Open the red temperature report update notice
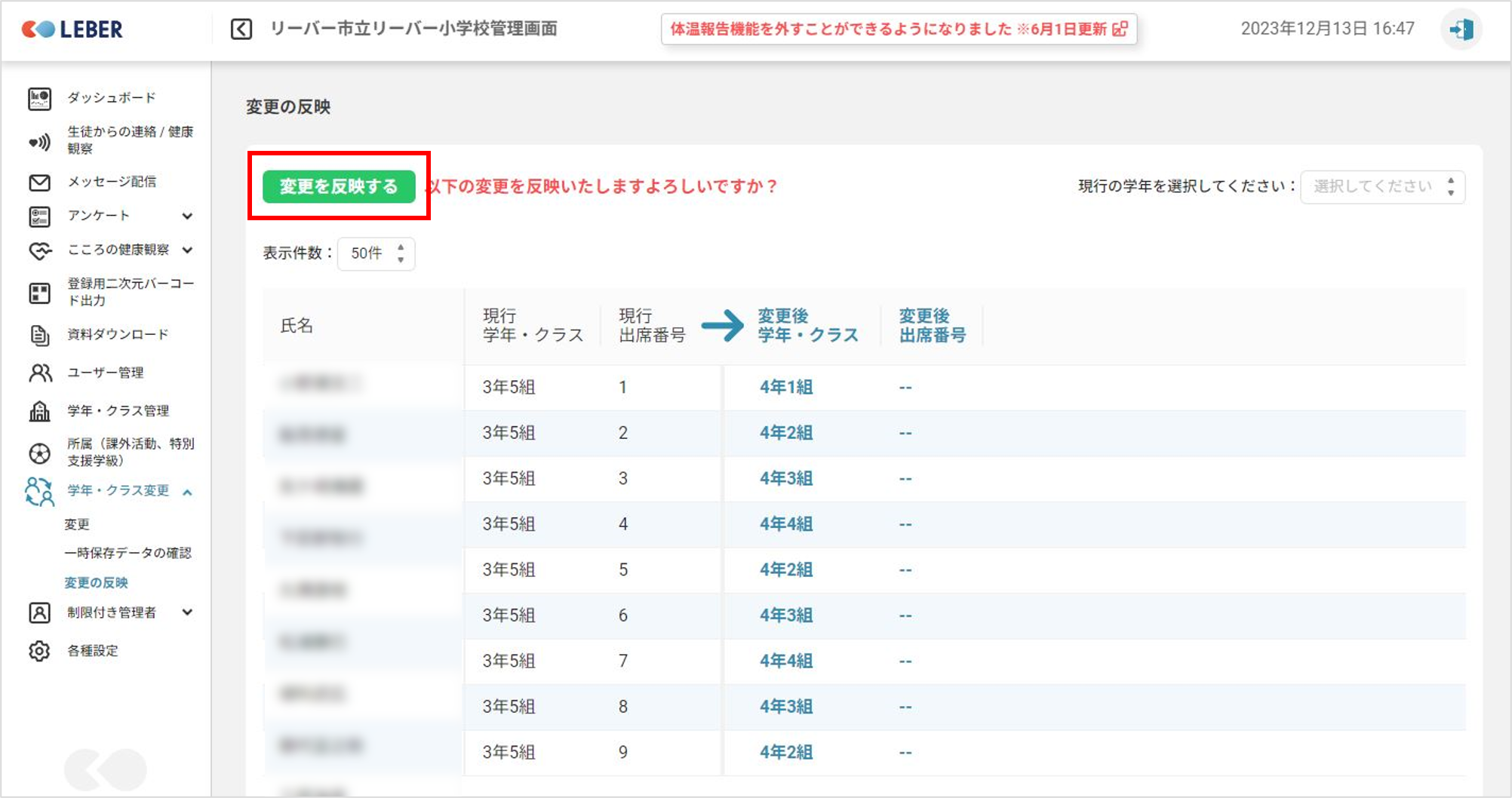 [898, 29]
